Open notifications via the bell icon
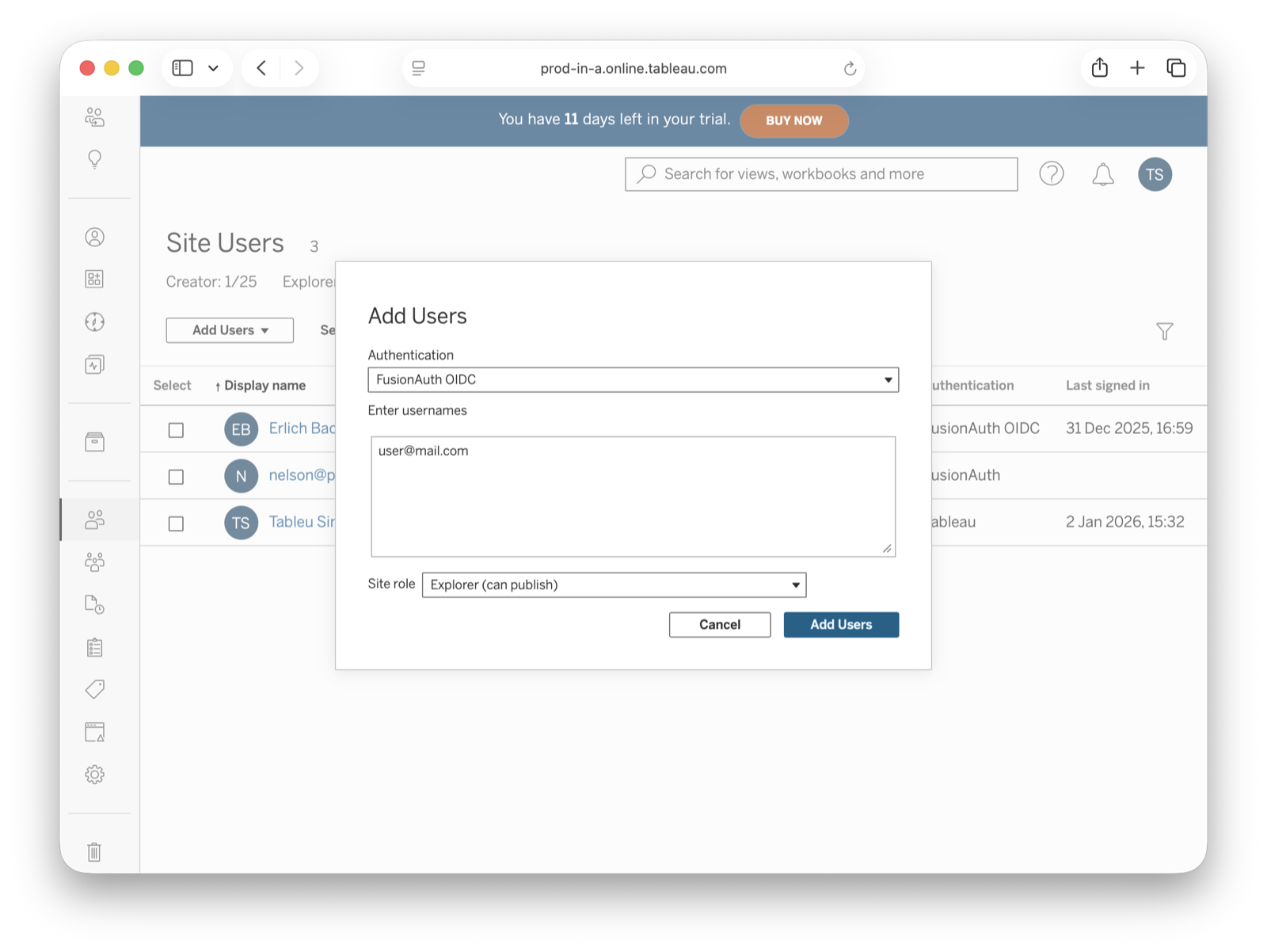The height and width of the screenshot is (952, 1267). (x=1101, y=173)
